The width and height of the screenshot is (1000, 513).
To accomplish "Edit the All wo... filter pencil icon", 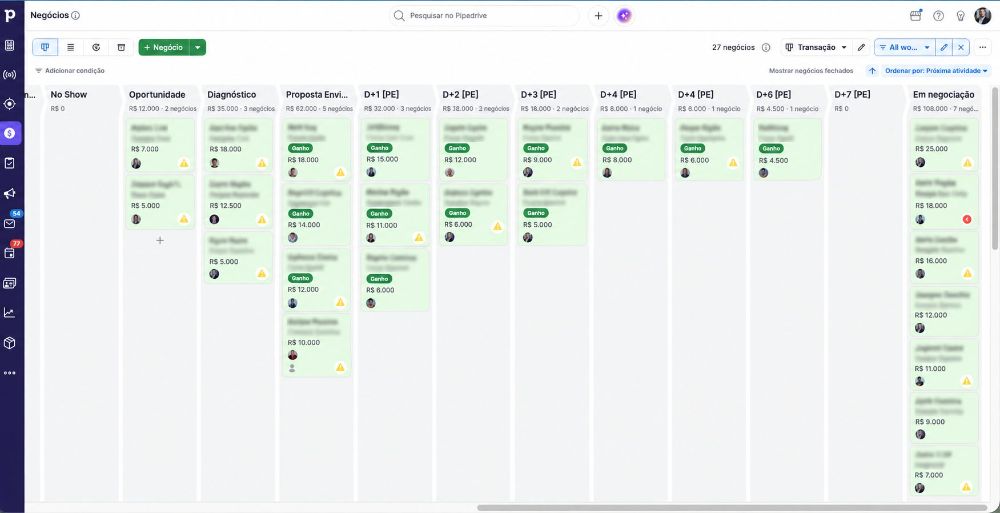I will pos(944,47).
